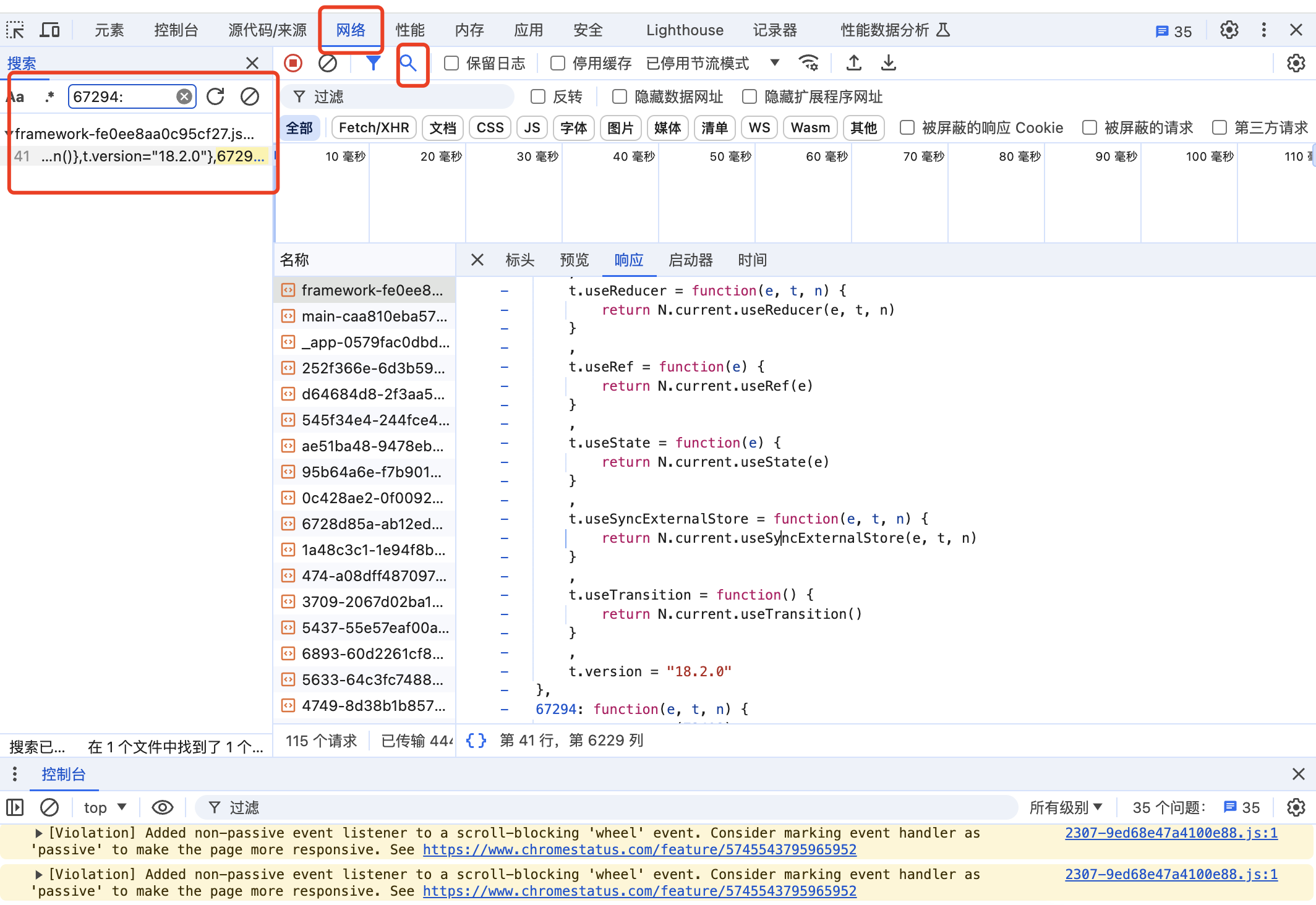Filter requests by CSS type
The width and height of the screenshot is (1316, 905).
pyautogui.click(x=490, y=127)
